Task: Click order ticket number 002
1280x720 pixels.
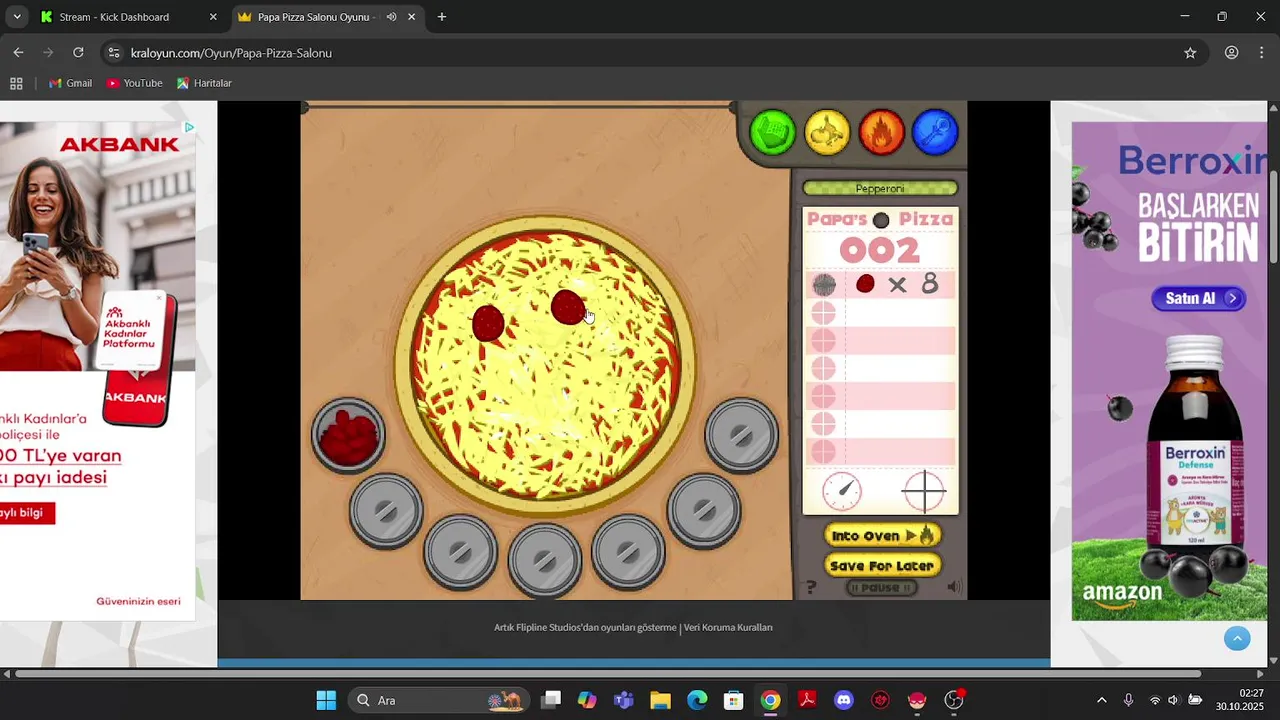Action: pyautogui.click(x=879, y=249)
